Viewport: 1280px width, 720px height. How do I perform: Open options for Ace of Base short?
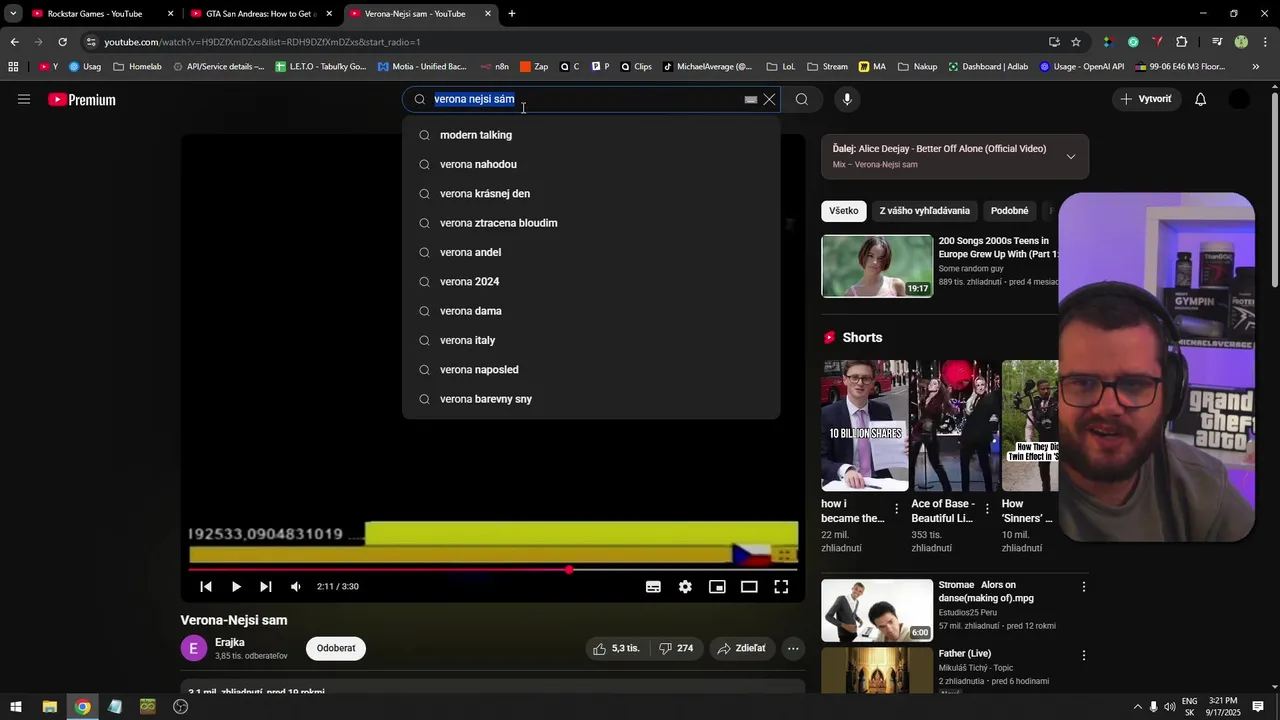coord(987,509)
